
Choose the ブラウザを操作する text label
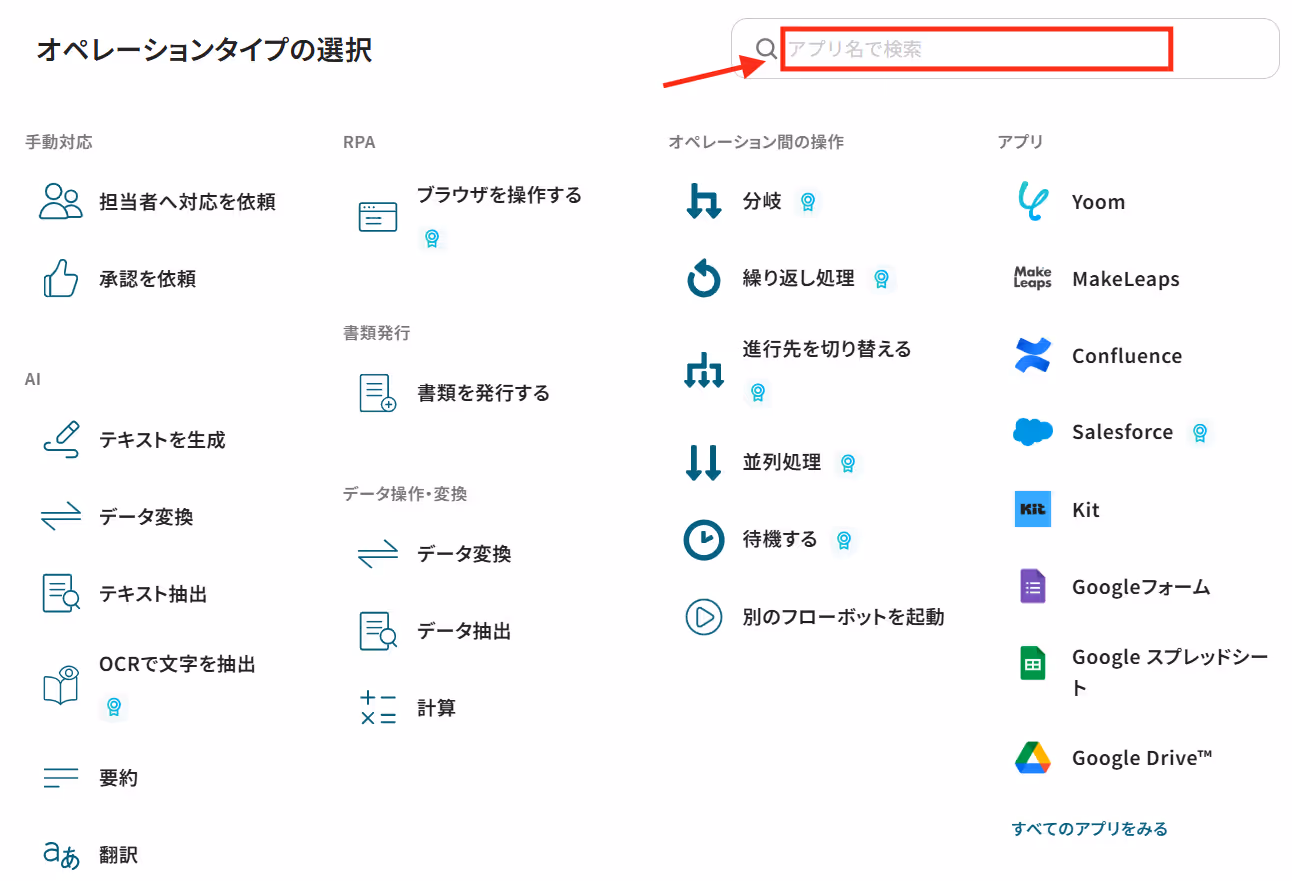(500, 194)
